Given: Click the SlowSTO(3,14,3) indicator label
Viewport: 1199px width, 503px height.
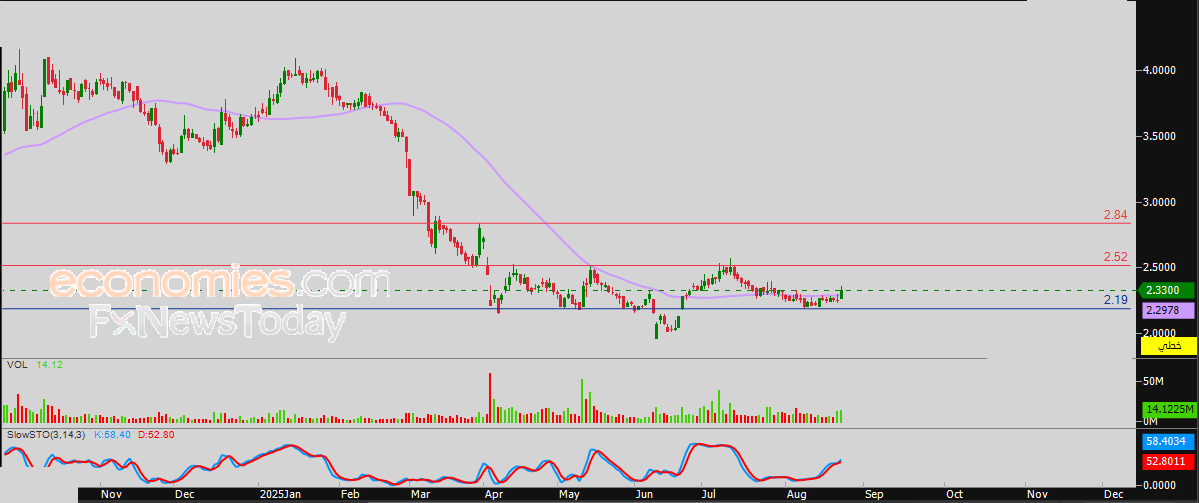Looking at the screenshot, I should pyautogui.click(x=47, y=434).
